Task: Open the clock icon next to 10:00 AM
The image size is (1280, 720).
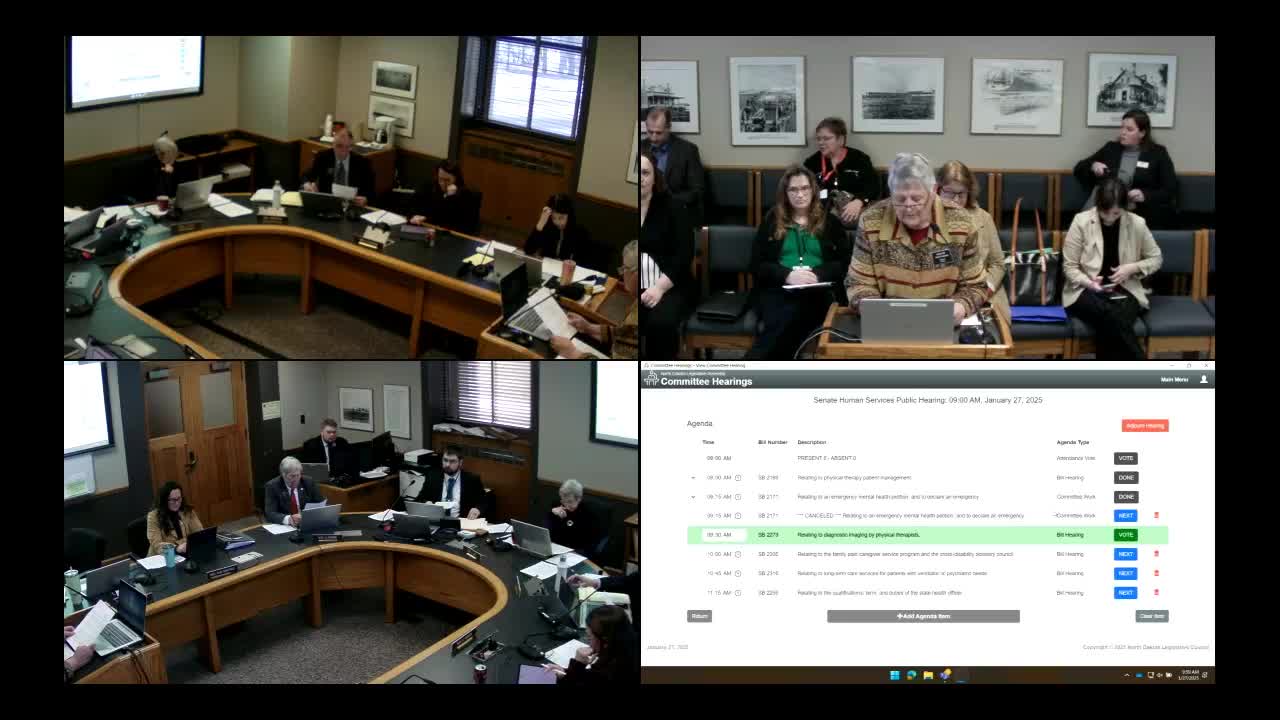Action: pos(738,554)
